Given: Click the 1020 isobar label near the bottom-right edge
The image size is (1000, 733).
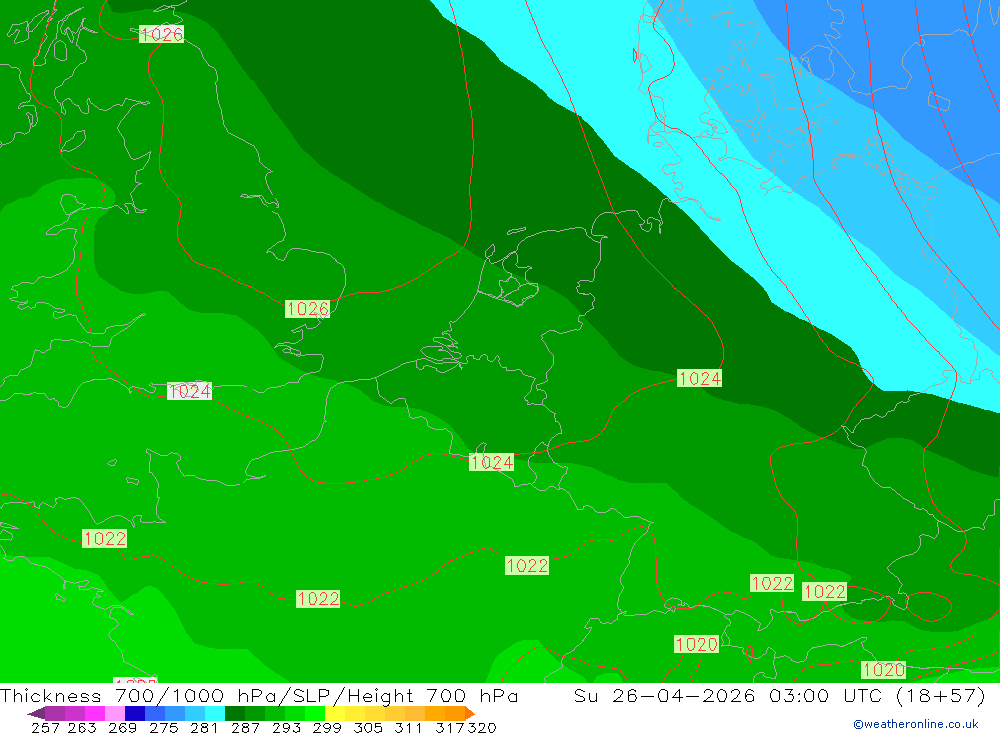Looking at the screenshot, I should 883,669.
